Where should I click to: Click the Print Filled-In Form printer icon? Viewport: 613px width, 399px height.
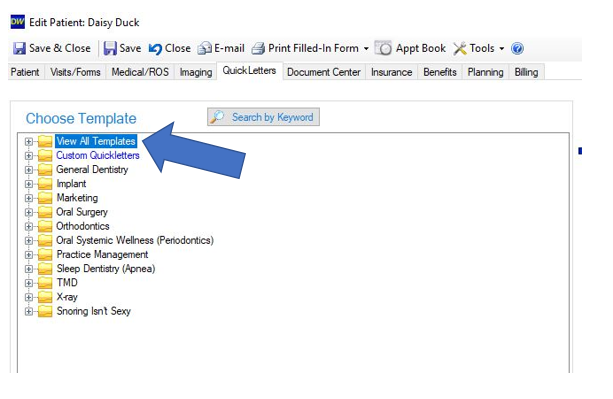(258, 48)
